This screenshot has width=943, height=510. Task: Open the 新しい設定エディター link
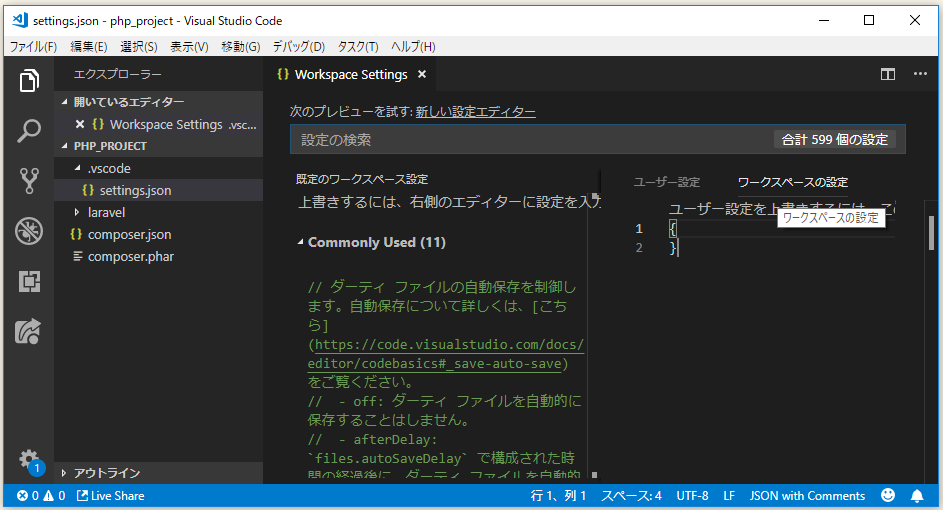(x=475, y=112)
